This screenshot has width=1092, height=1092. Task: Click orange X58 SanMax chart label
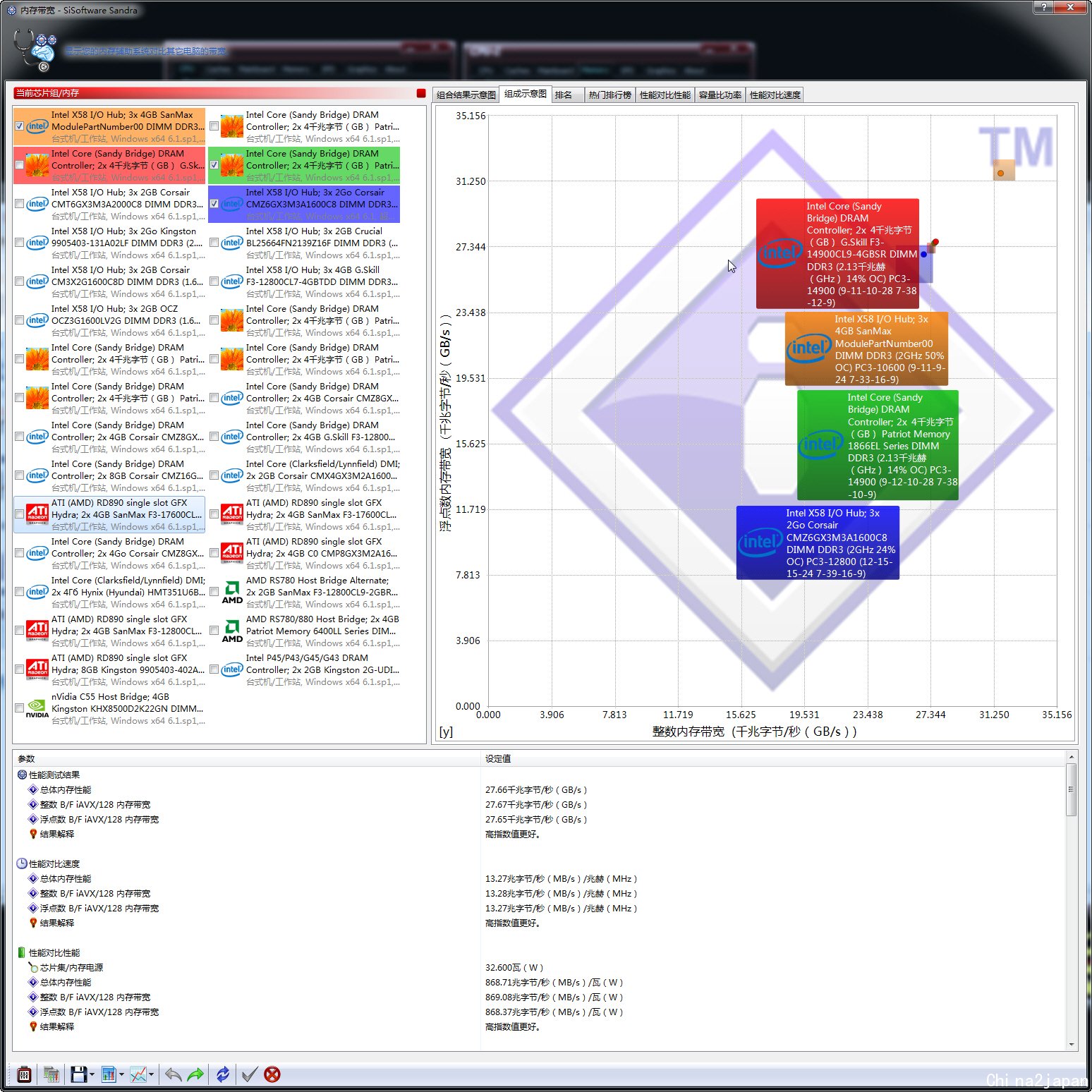click(x=866, y=349)
